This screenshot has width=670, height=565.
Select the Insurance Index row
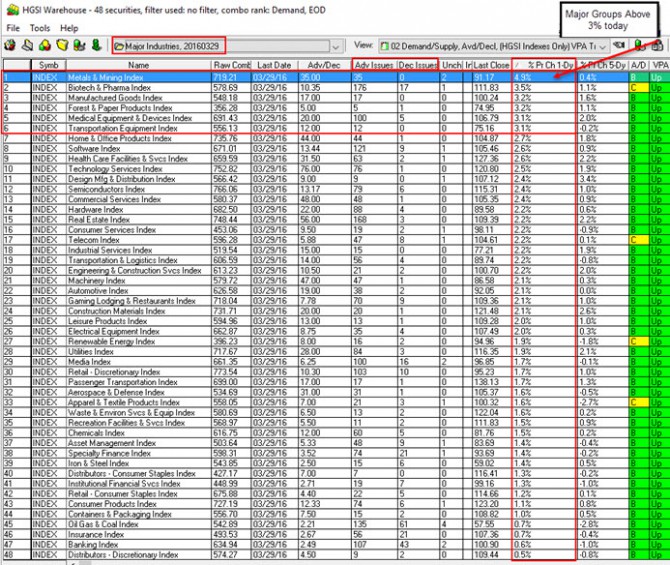tap(336, 535)
